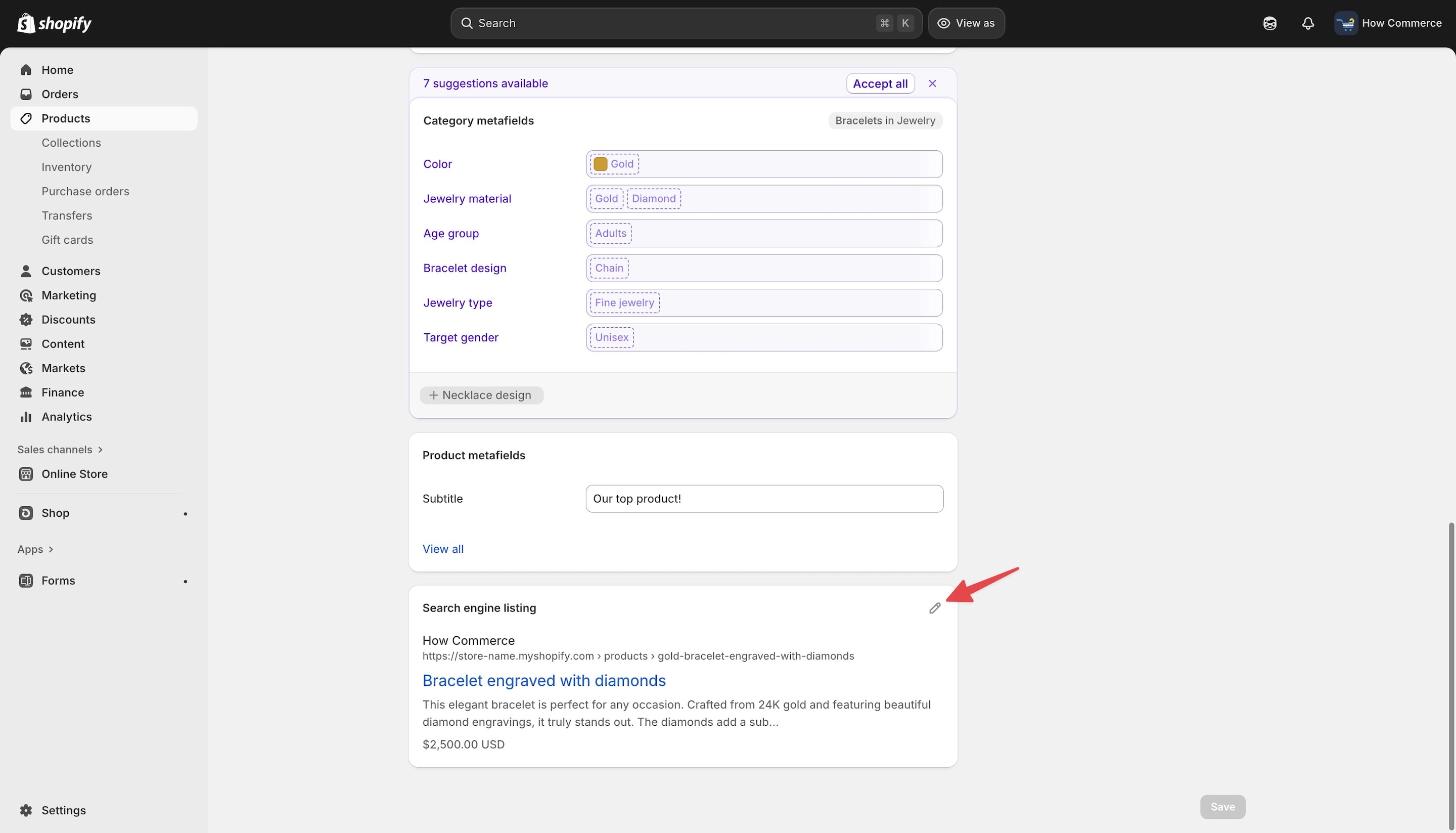Image resolution: width=1456 pixels, height=833 pixels.
Task: Open the Jewelry material value box
Action: coord(764,199)
